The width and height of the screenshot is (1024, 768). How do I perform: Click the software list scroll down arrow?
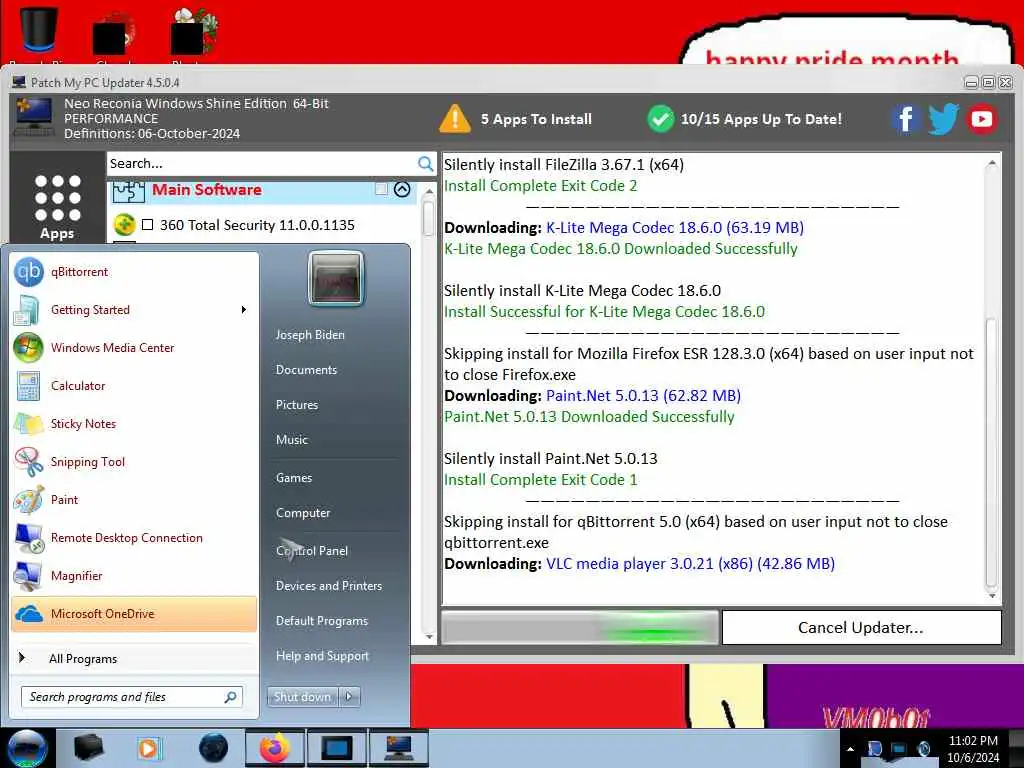pos(429,637)
